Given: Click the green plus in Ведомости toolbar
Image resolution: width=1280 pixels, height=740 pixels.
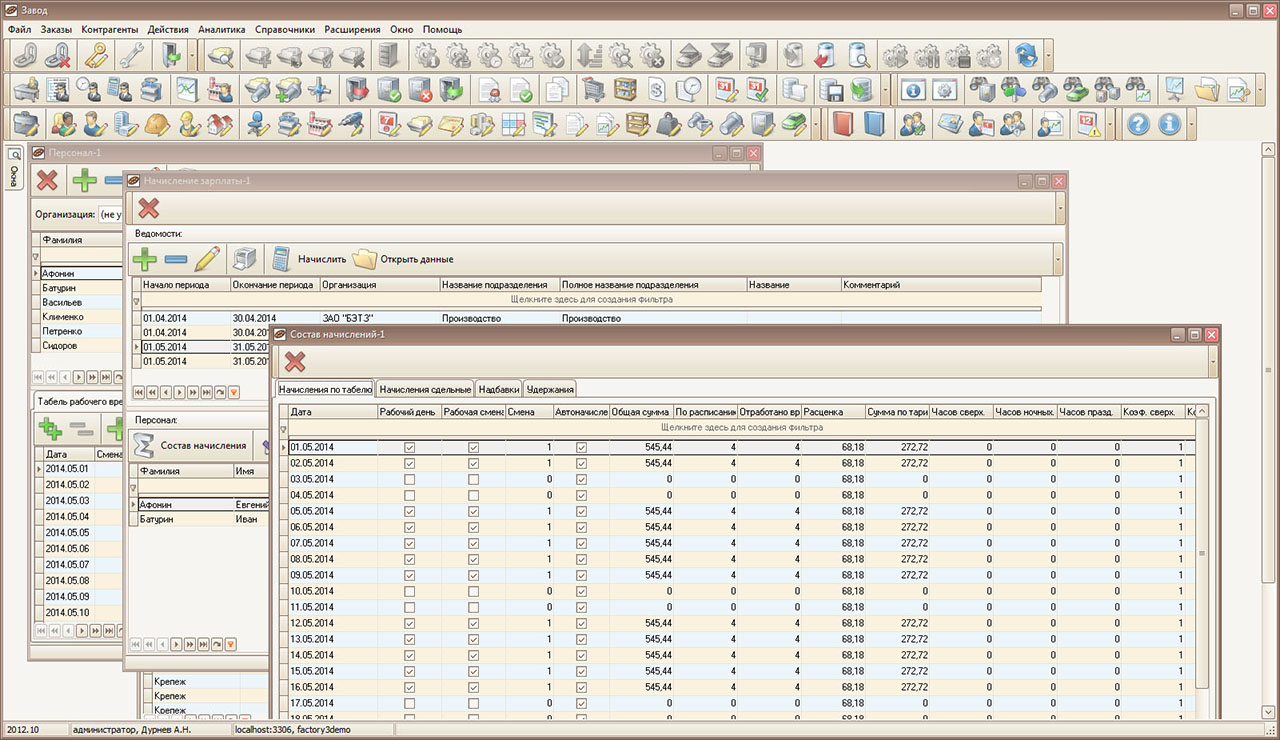Looking at the screenshot, I should 145,260.
